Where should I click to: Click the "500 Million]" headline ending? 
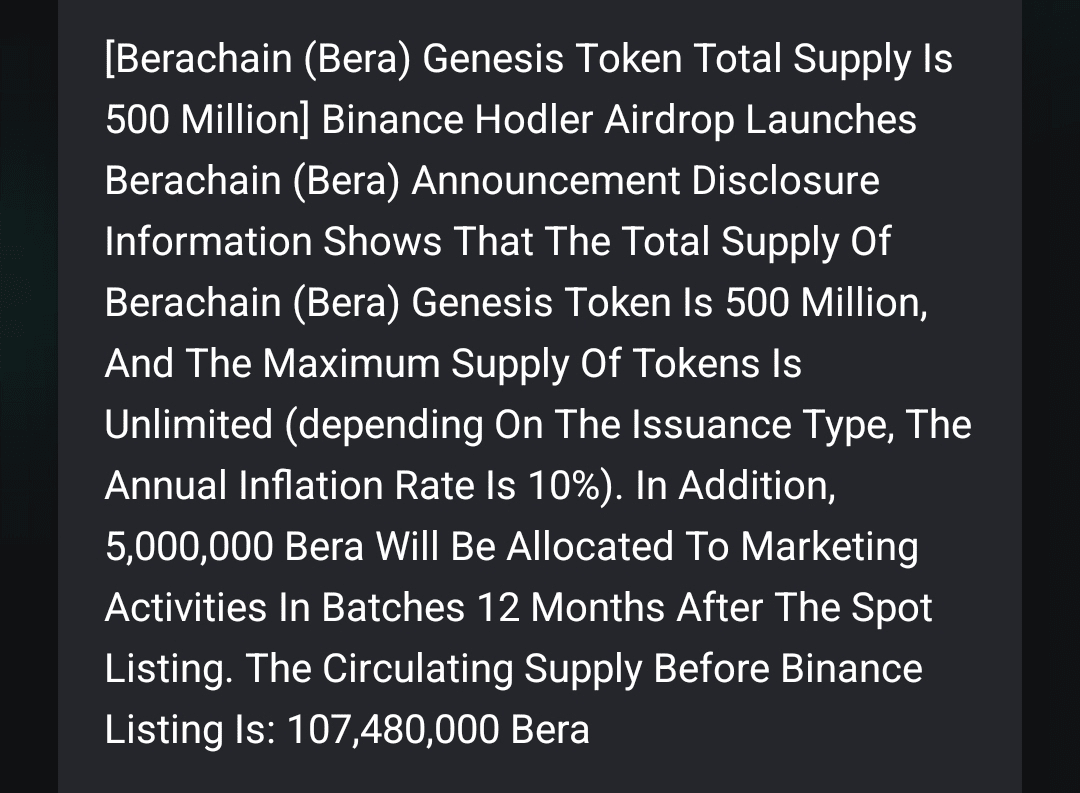point(208,121)
